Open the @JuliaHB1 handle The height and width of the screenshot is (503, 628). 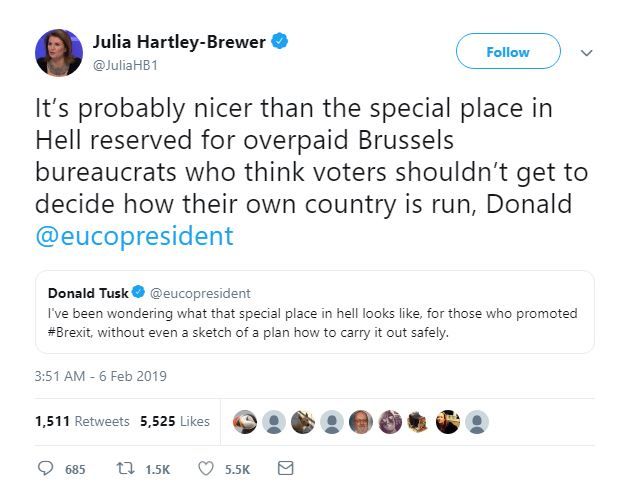[x=125, y=65]
